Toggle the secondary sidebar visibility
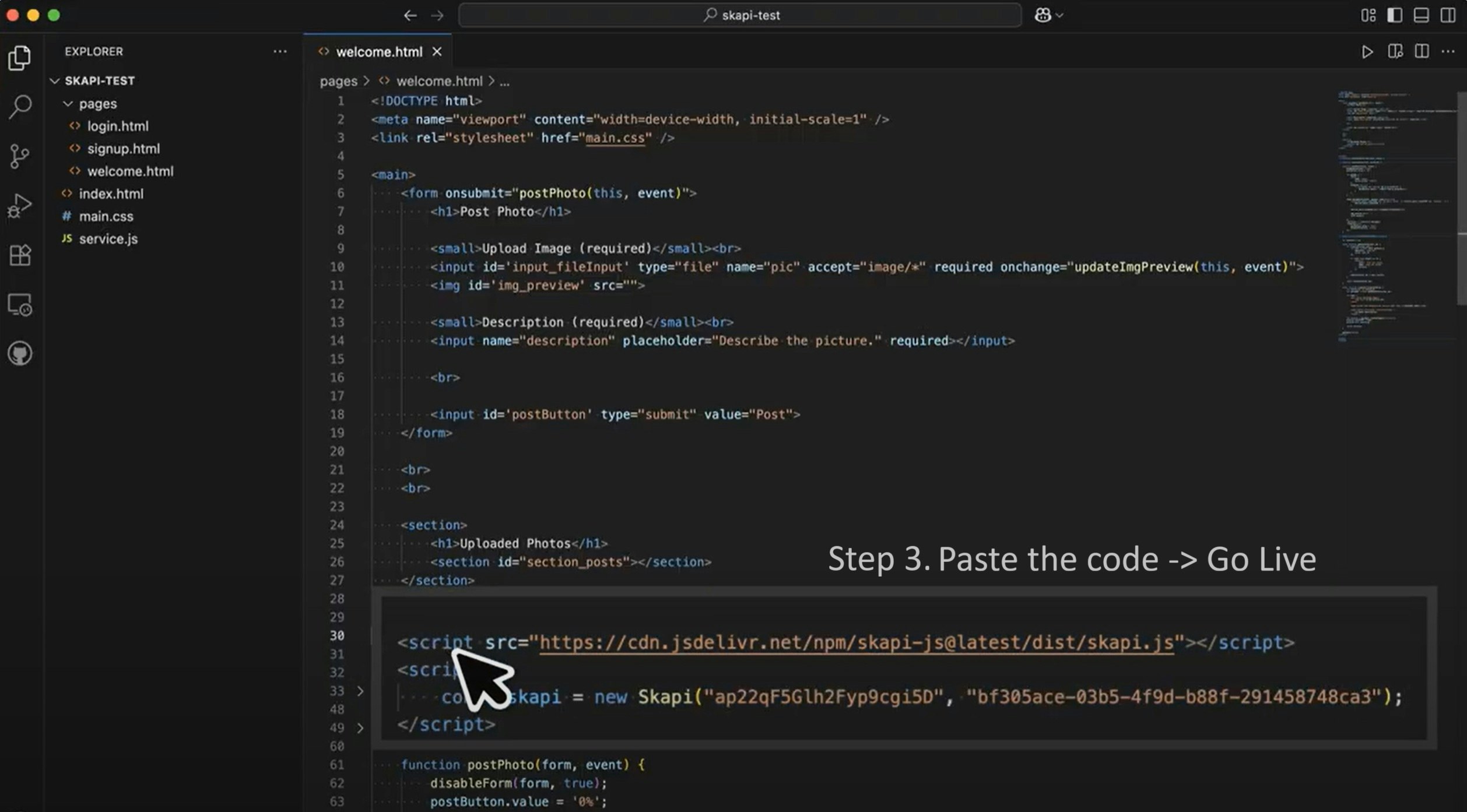The width and height of the screenshot is (1467, 812). (1448, 15)
